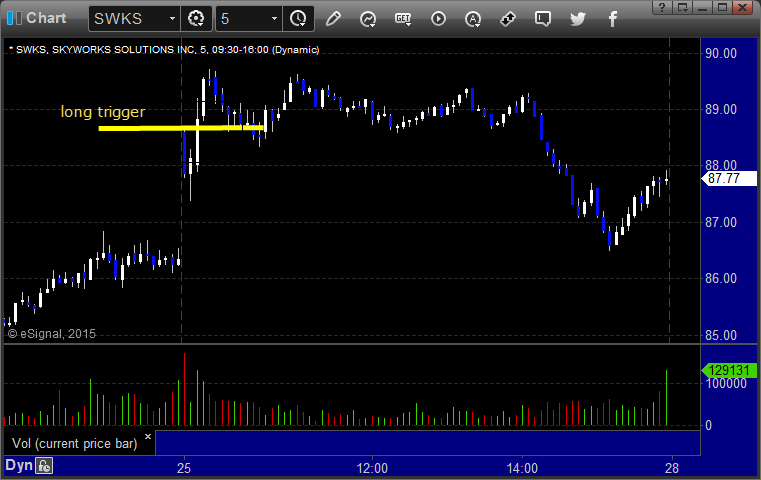Select the pencil drawing tools icon
This screenshot has width=761, height=480.
[333, 19]
